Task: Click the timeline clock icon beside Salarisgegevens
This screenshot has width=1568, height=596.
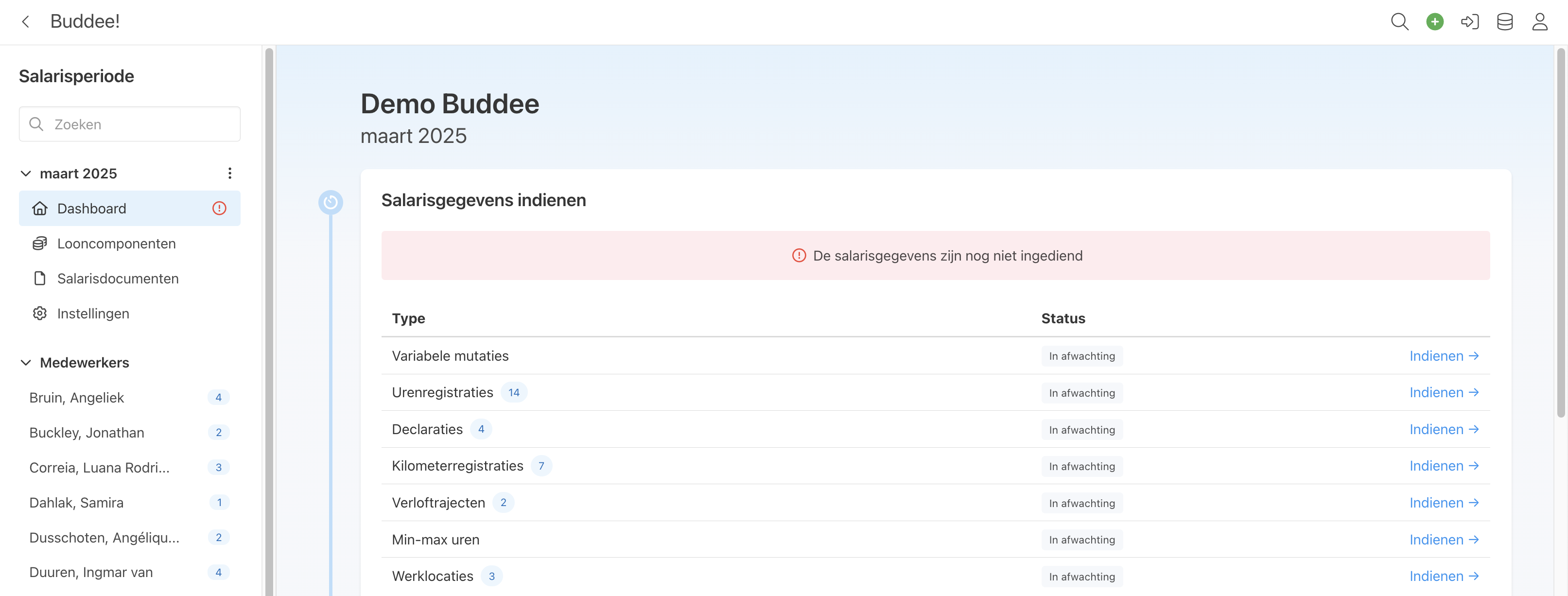Action: coord(331,202)
